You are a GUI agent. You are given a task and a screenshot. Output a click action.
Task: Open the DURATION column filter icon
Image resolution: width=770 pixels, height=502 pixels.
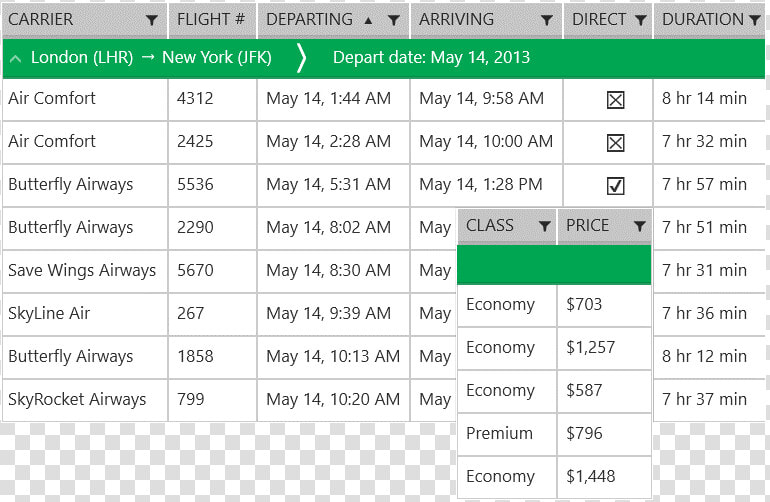(x=755, y=20)
